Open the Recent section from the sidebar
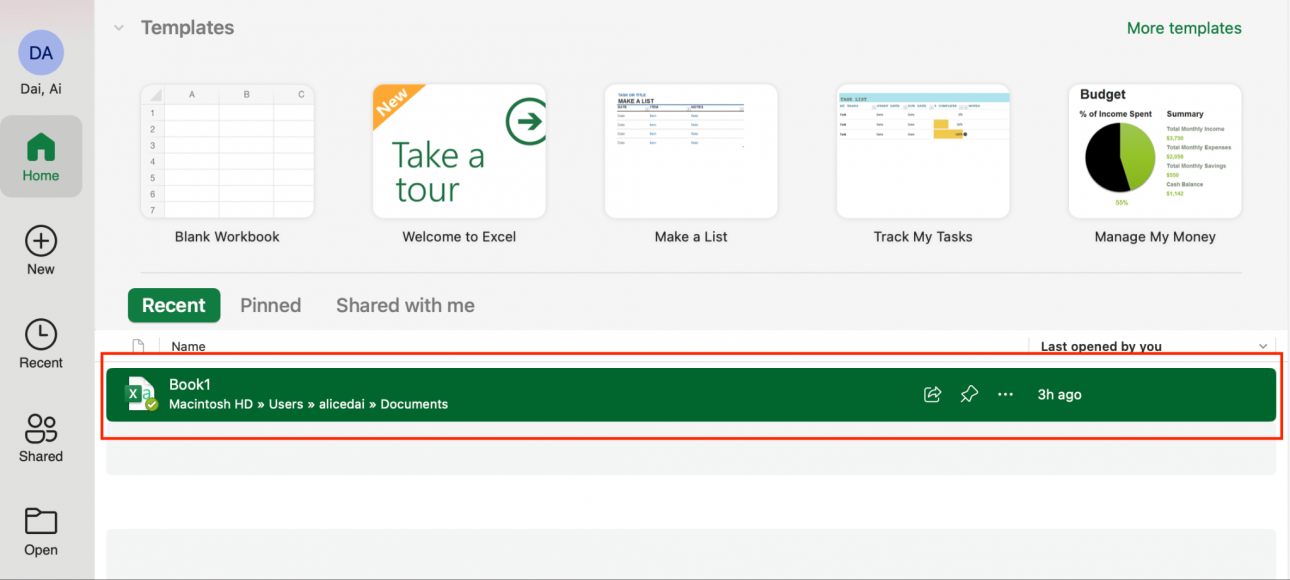1290x580 pixels. pyautogui.click(x=41, y=343)
